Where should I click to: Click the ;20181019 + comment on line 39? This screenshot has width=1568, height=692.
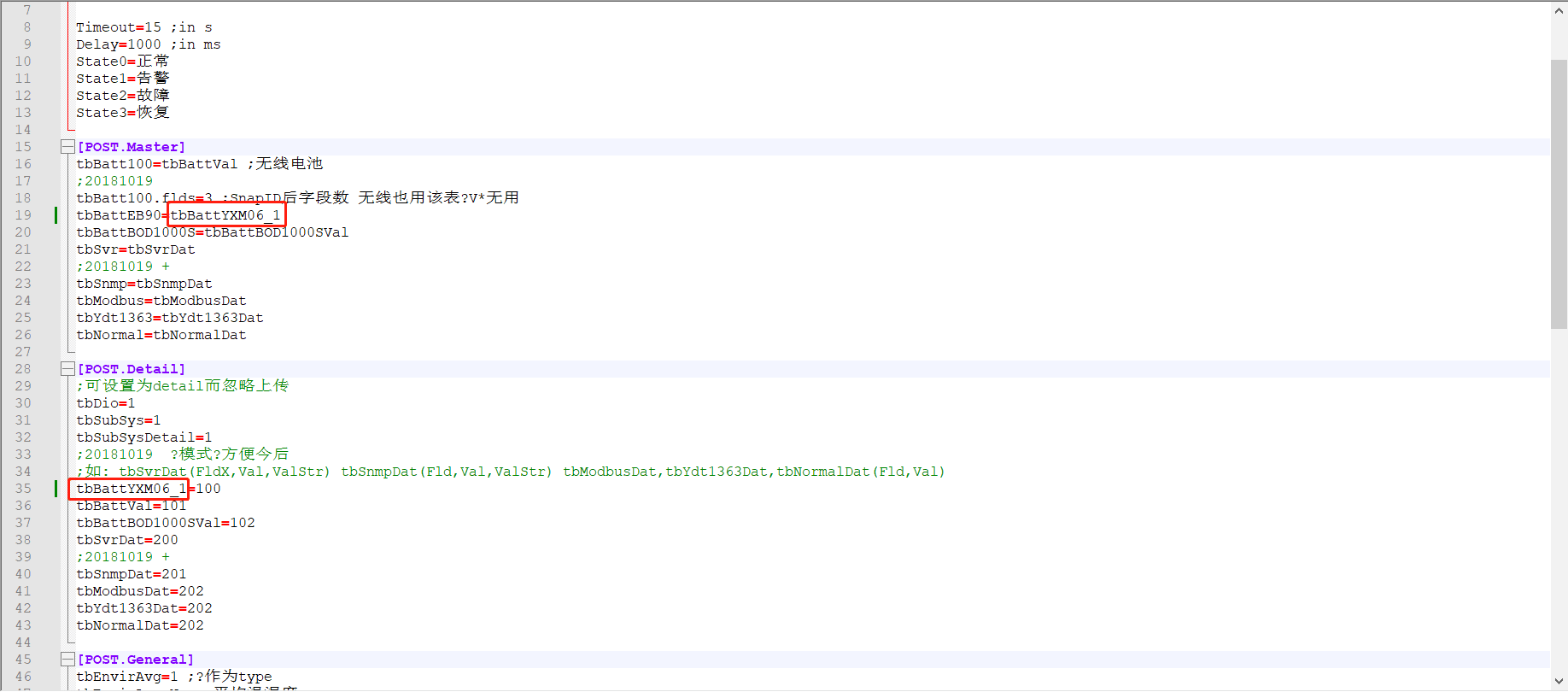point(123,557)
